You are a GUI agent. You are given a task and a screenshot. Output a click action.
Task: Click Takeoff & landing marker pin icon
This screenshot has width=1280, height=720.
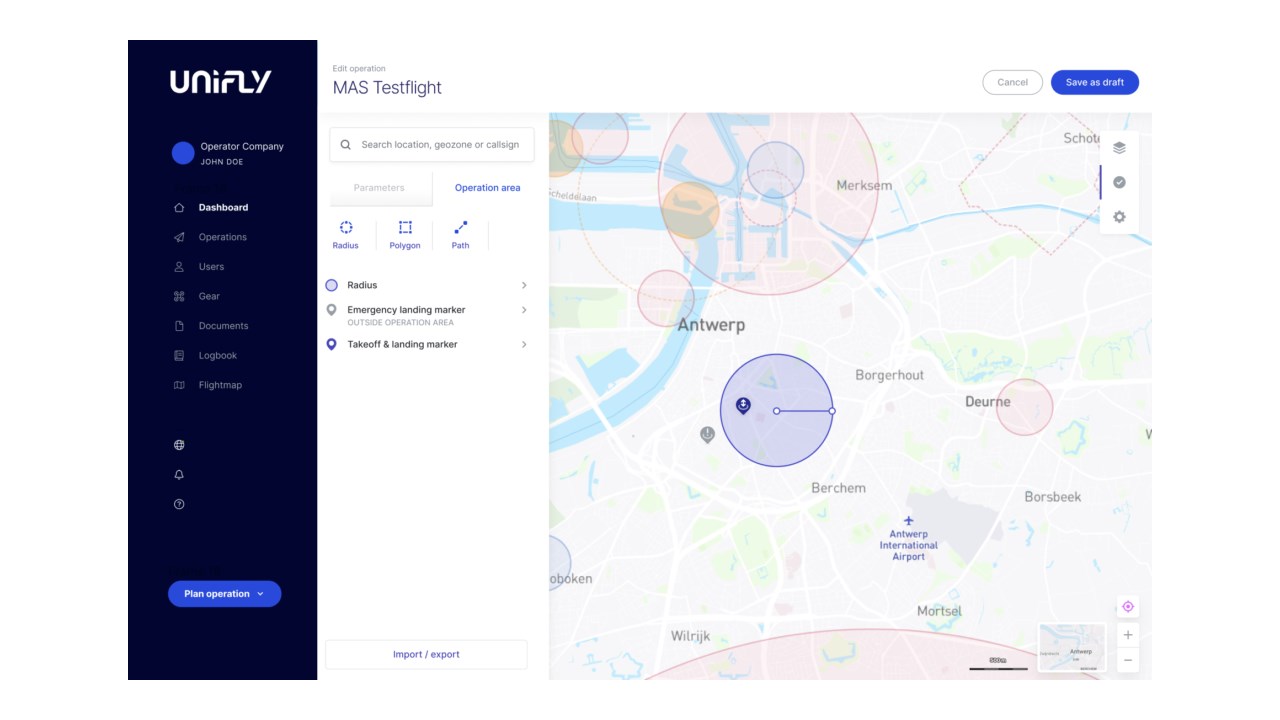tap(332, 344)
